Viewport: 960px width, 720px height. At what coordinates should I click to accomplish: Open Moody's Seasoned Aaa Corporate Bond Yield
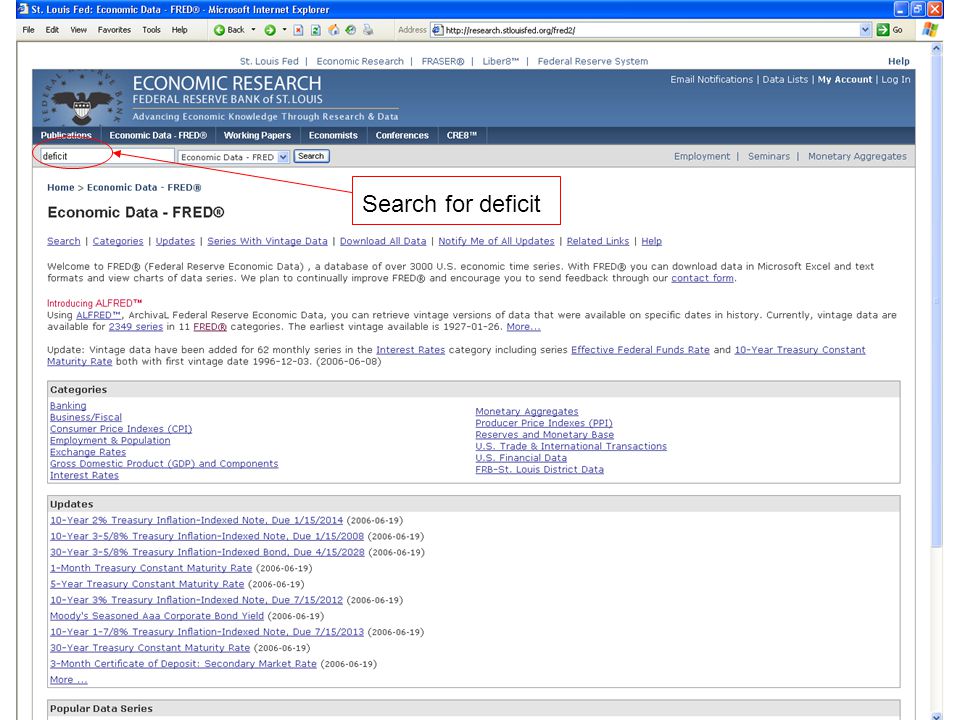[157, 616]
